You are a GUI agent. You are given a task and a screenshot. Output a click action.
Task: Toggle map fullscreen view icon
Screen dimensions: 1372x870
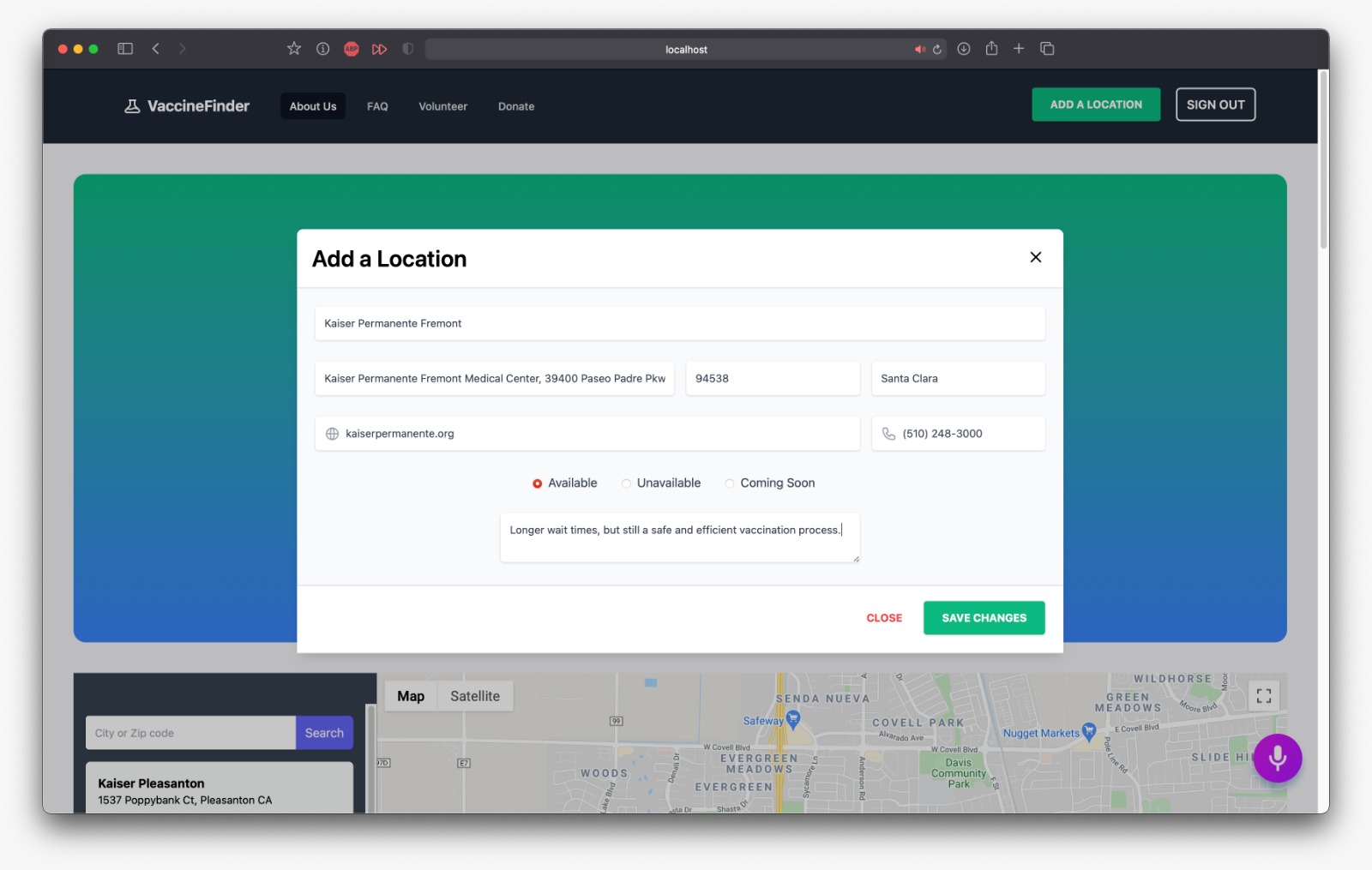click(1264, 696)
